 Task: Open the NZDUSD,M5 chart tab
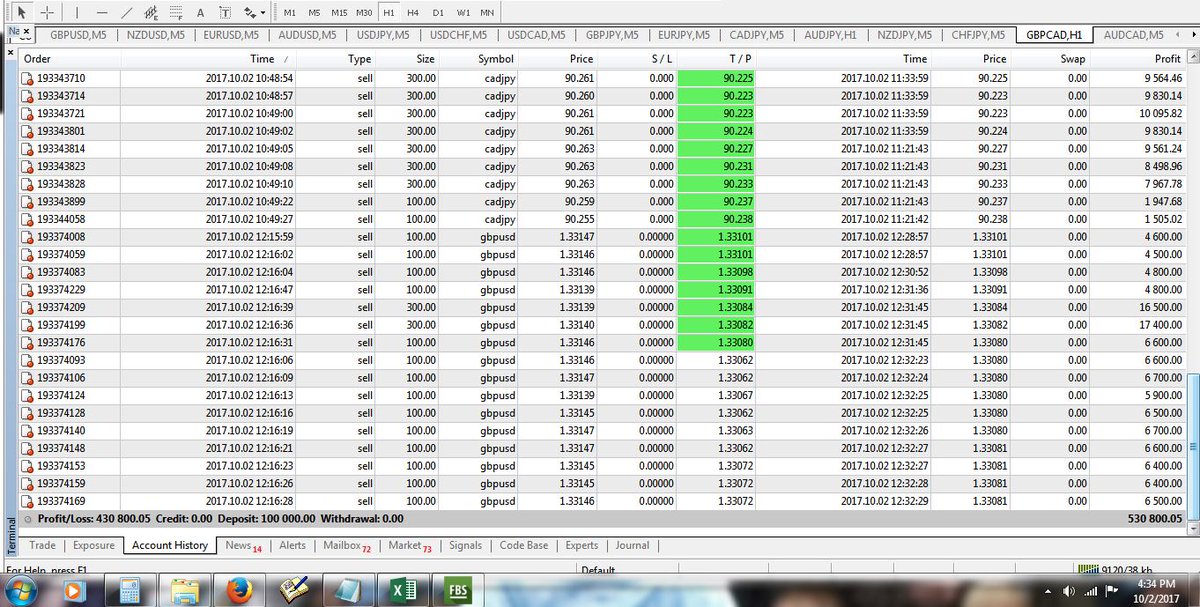[x=155, y=35]
